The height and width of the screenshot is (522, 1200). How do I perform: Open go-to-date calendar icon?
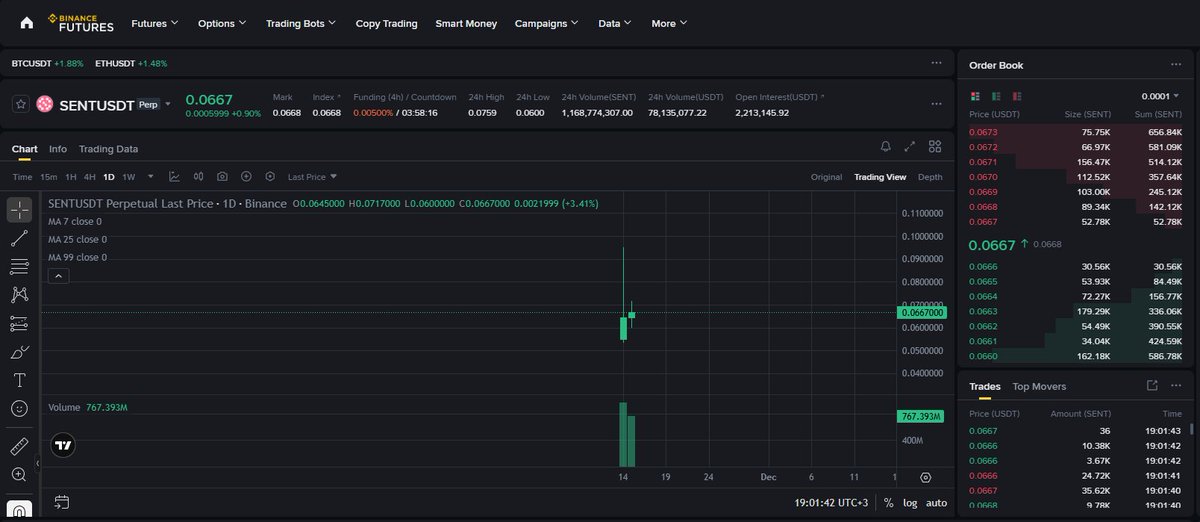(61, 501)
